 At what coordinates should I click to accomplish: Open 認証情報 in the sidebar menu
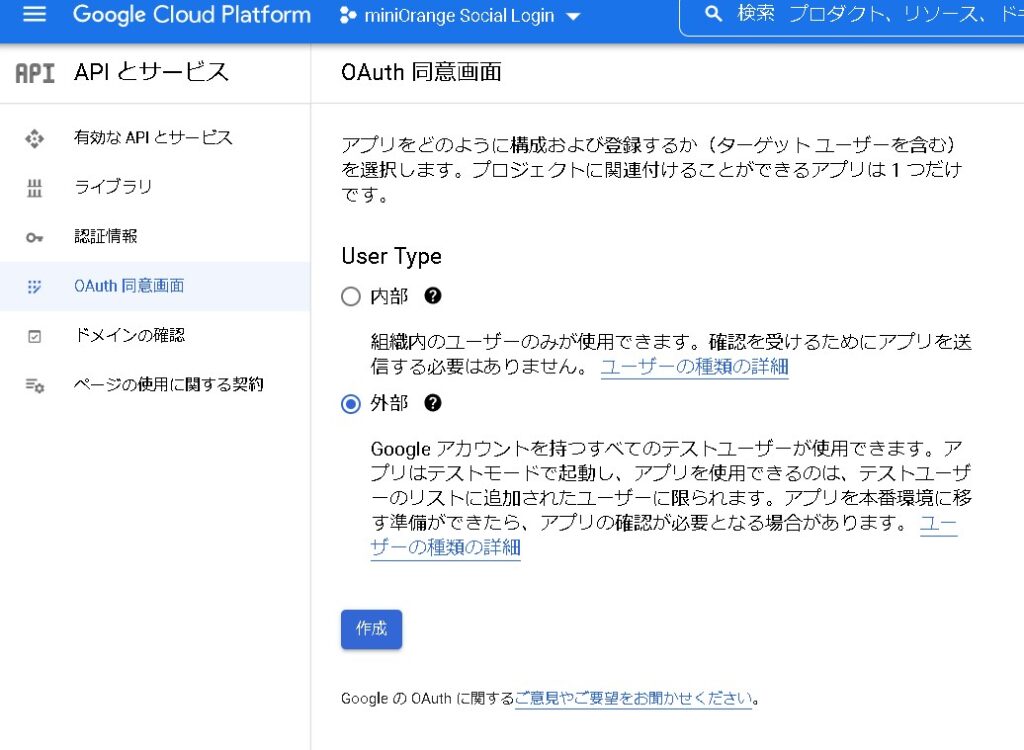(106, 237)
